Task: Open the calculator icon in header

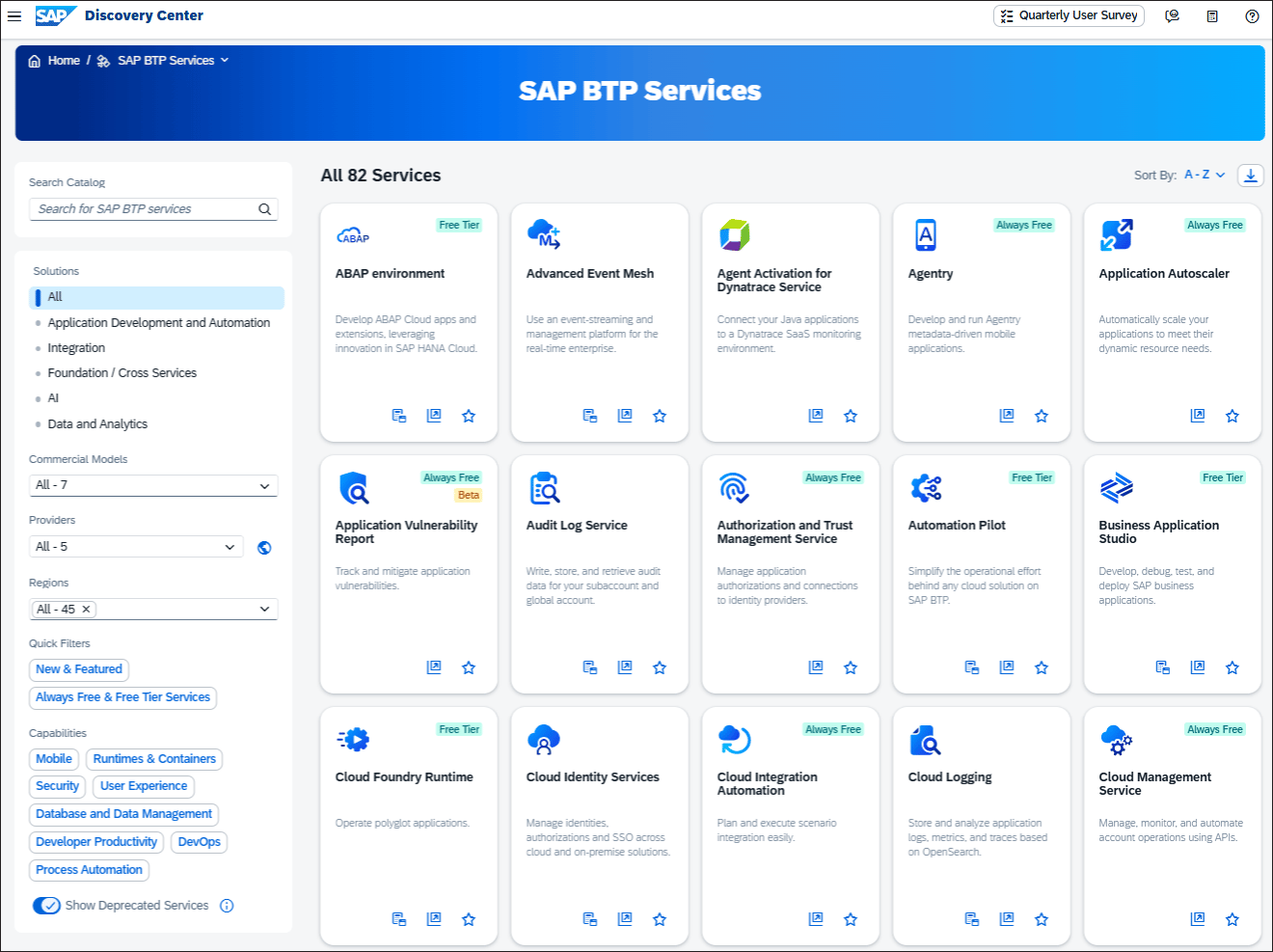Action: click(x=1212, y=16)
